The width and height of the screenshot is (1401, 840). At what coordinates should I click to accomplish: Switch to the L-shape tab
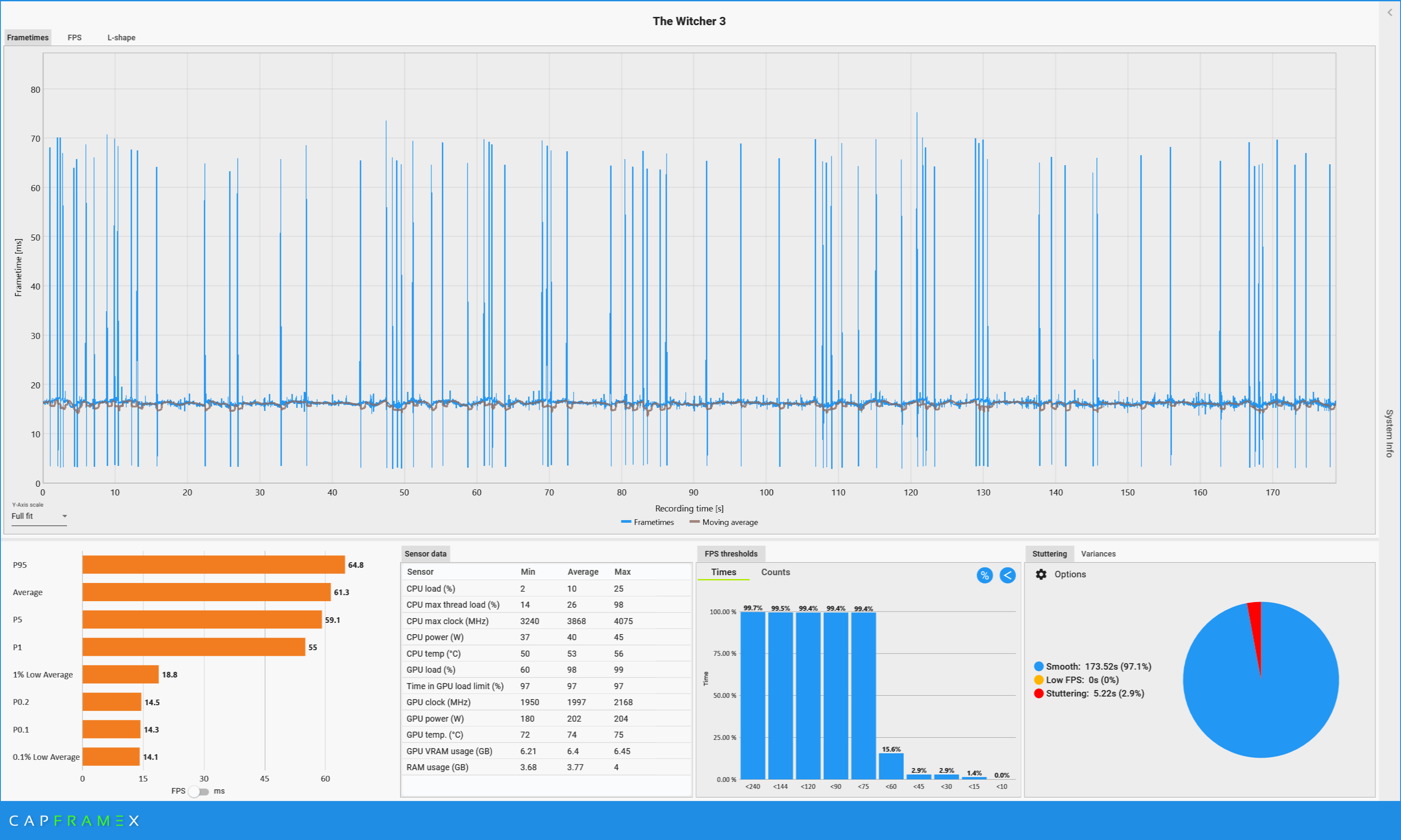[121, 37]
